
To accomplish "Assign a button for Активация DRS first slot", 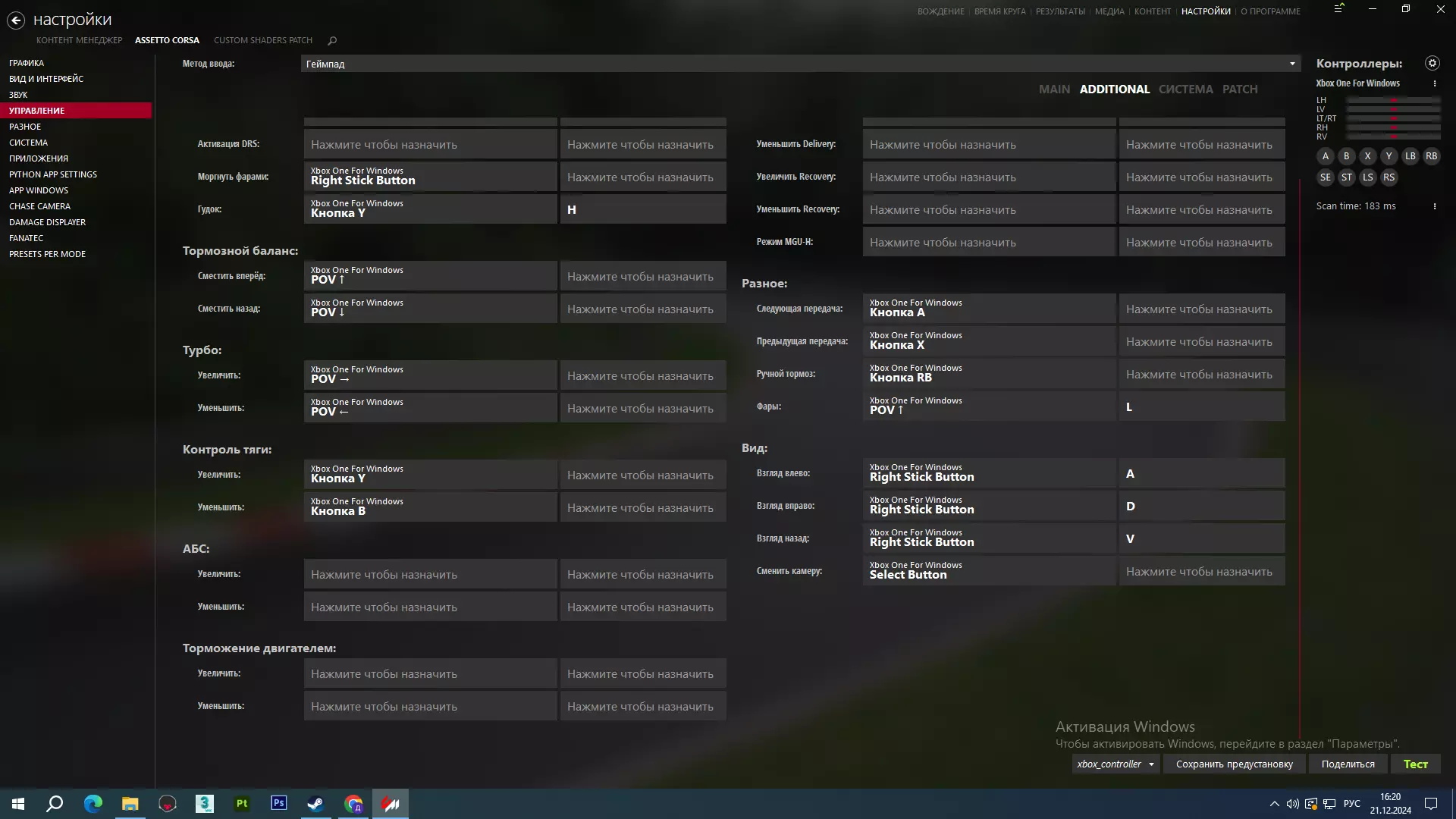I will (430, 145).
